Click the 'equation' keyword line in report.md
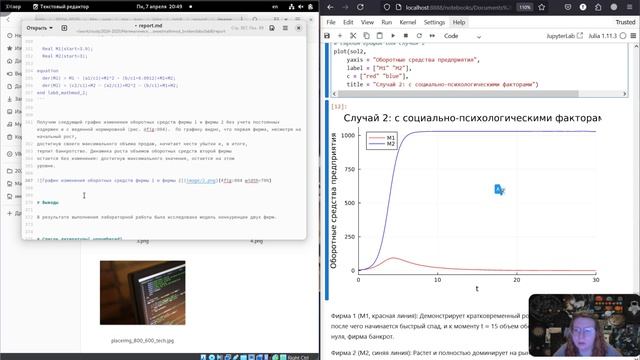Screen dimensions: 640x360 click(x=48, y=71)
